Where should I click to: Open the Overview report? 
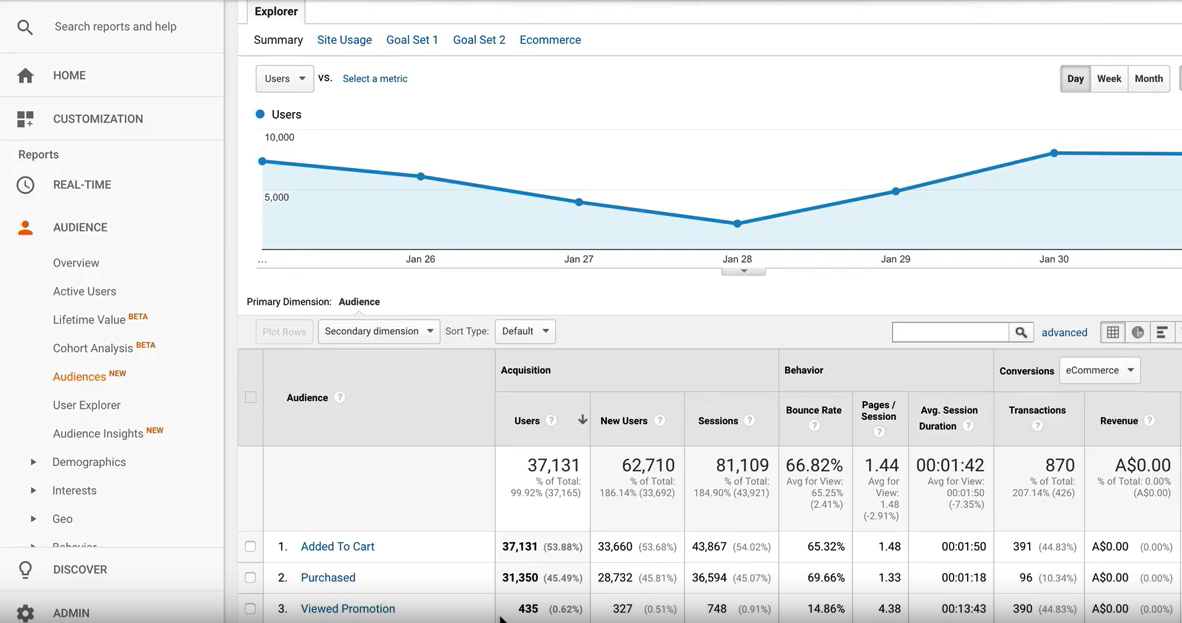pyautogui.click(x=76, y=263)
